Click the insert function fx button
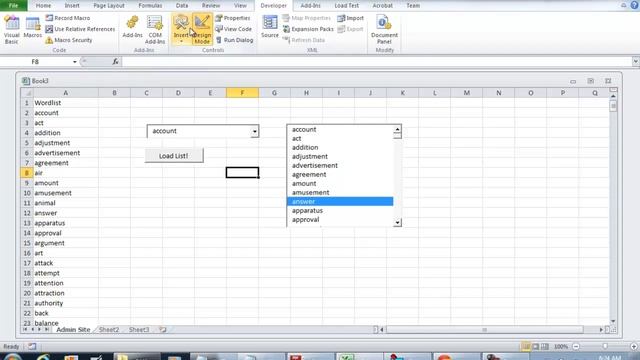The height and width of the screenshot is (360, 640). point(116,62)
